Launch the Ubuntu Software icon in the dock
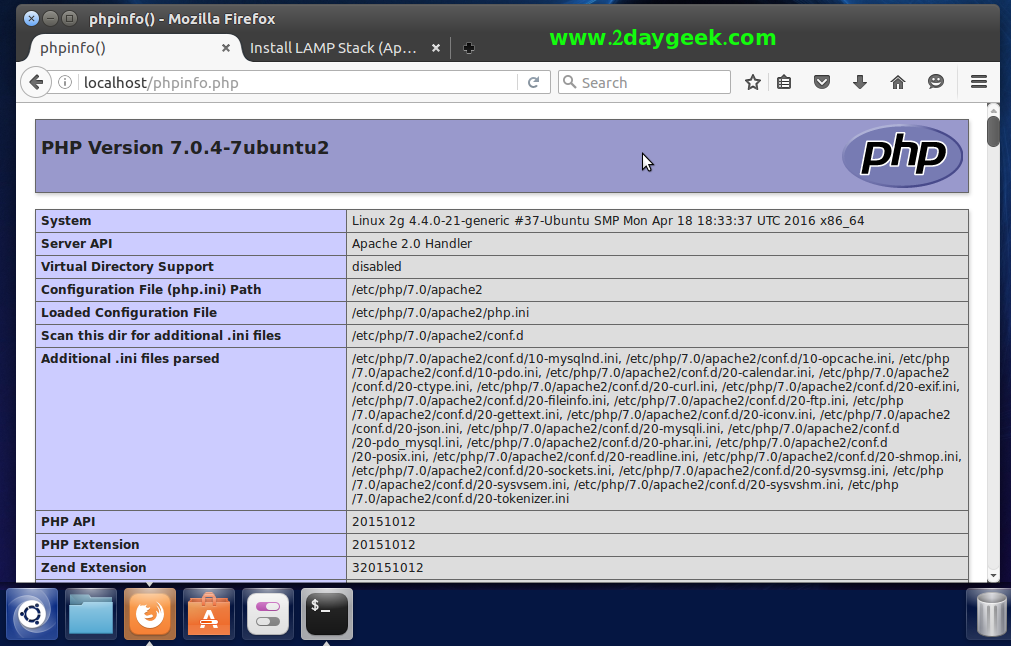The height and width of the screenshot is (646, 1011). pos(209,614)
